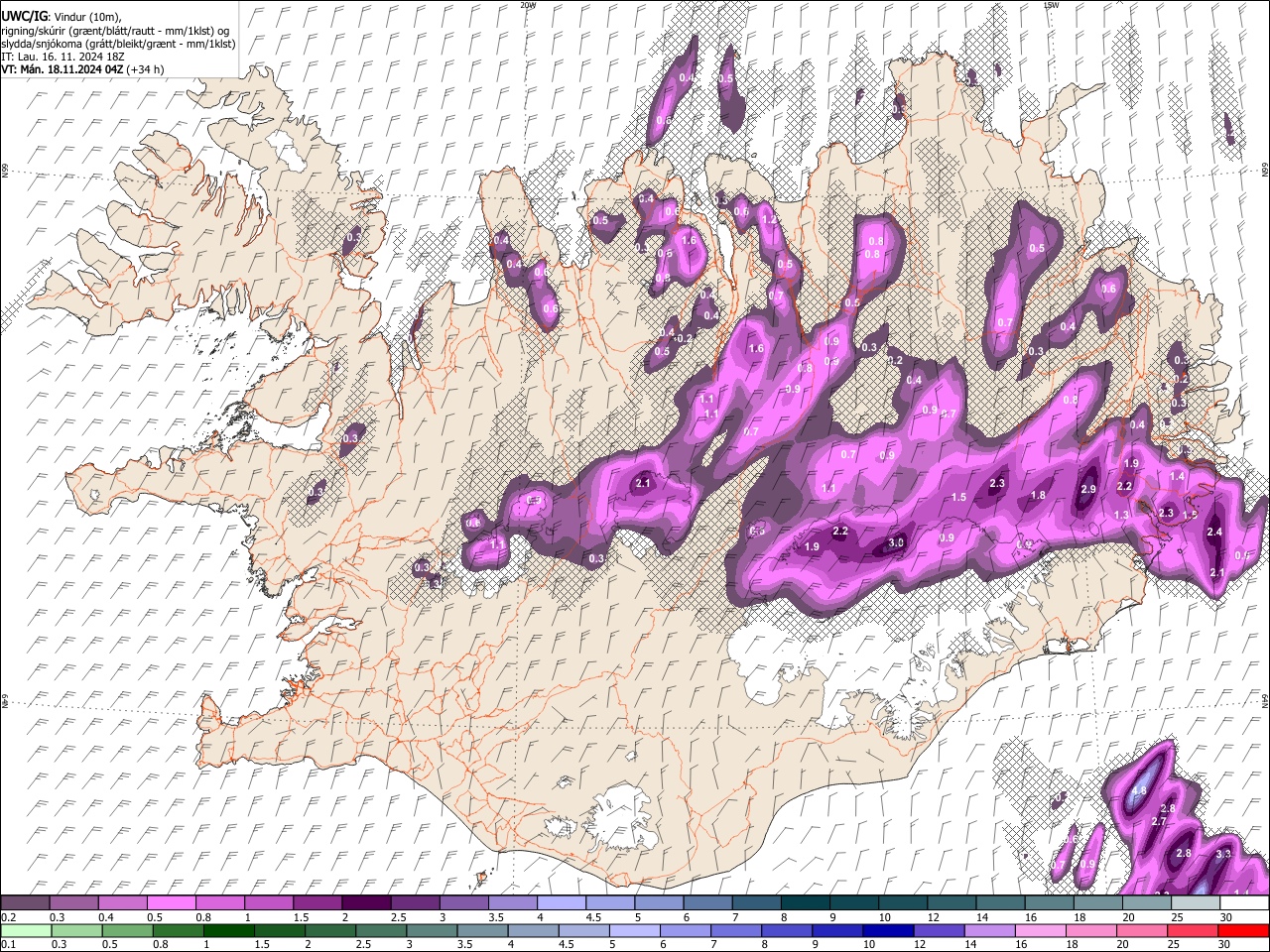
Task: Click the "2.4" value label near the east coast
Action: [1214, 532]
